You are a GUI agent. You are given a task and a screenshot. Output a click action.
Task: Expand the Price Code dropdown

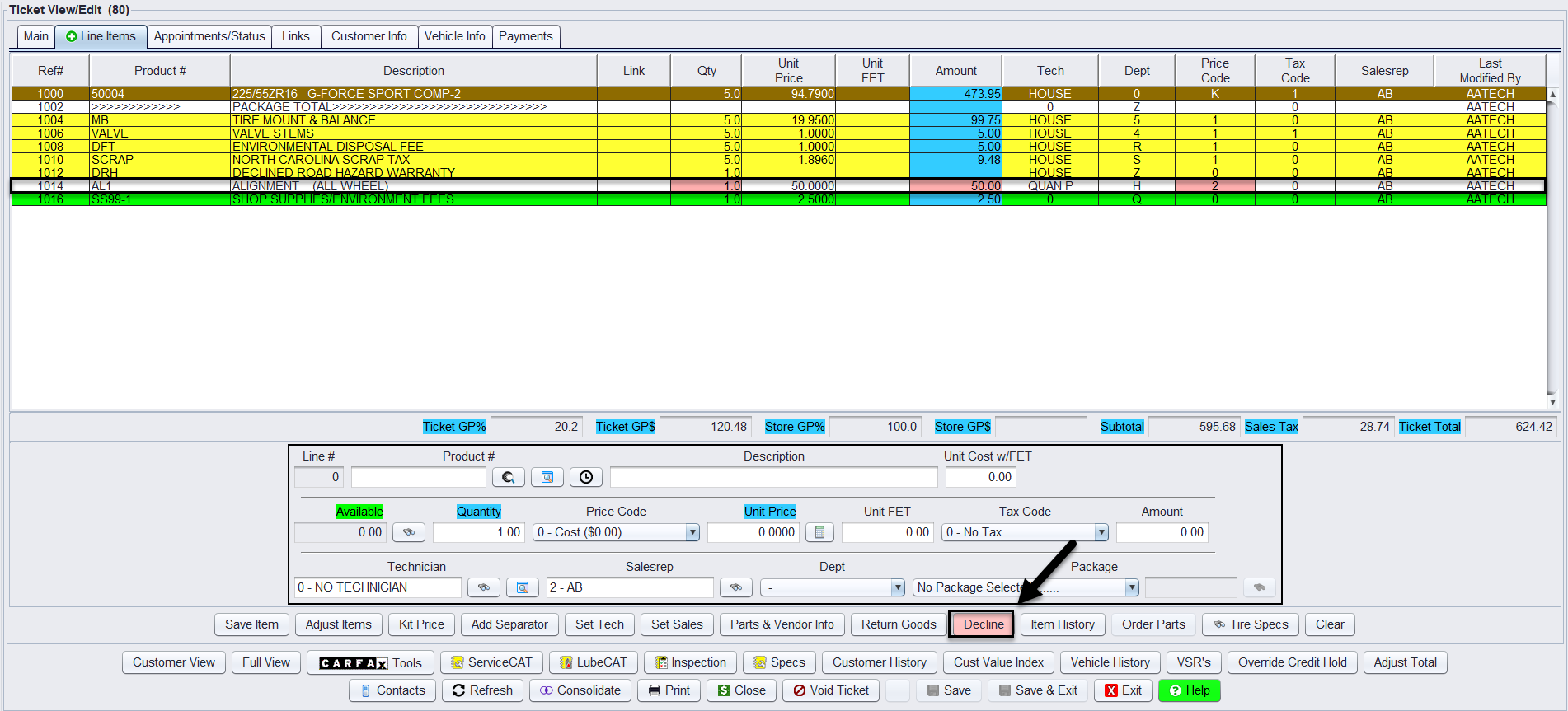tap(692, 532)
